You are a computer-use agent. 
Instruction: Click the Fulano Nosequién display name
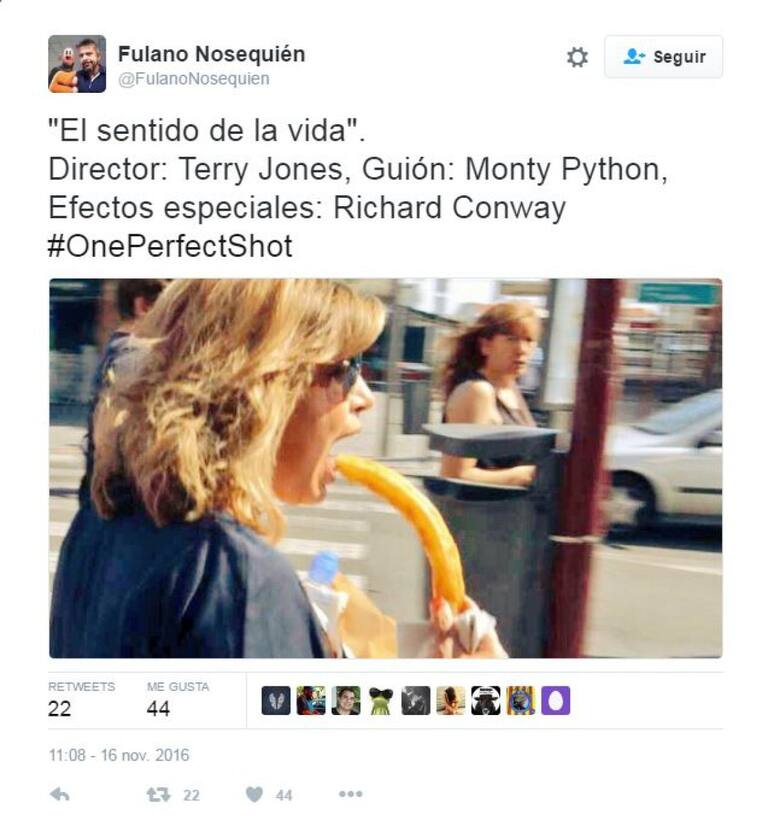click(212, 53)
